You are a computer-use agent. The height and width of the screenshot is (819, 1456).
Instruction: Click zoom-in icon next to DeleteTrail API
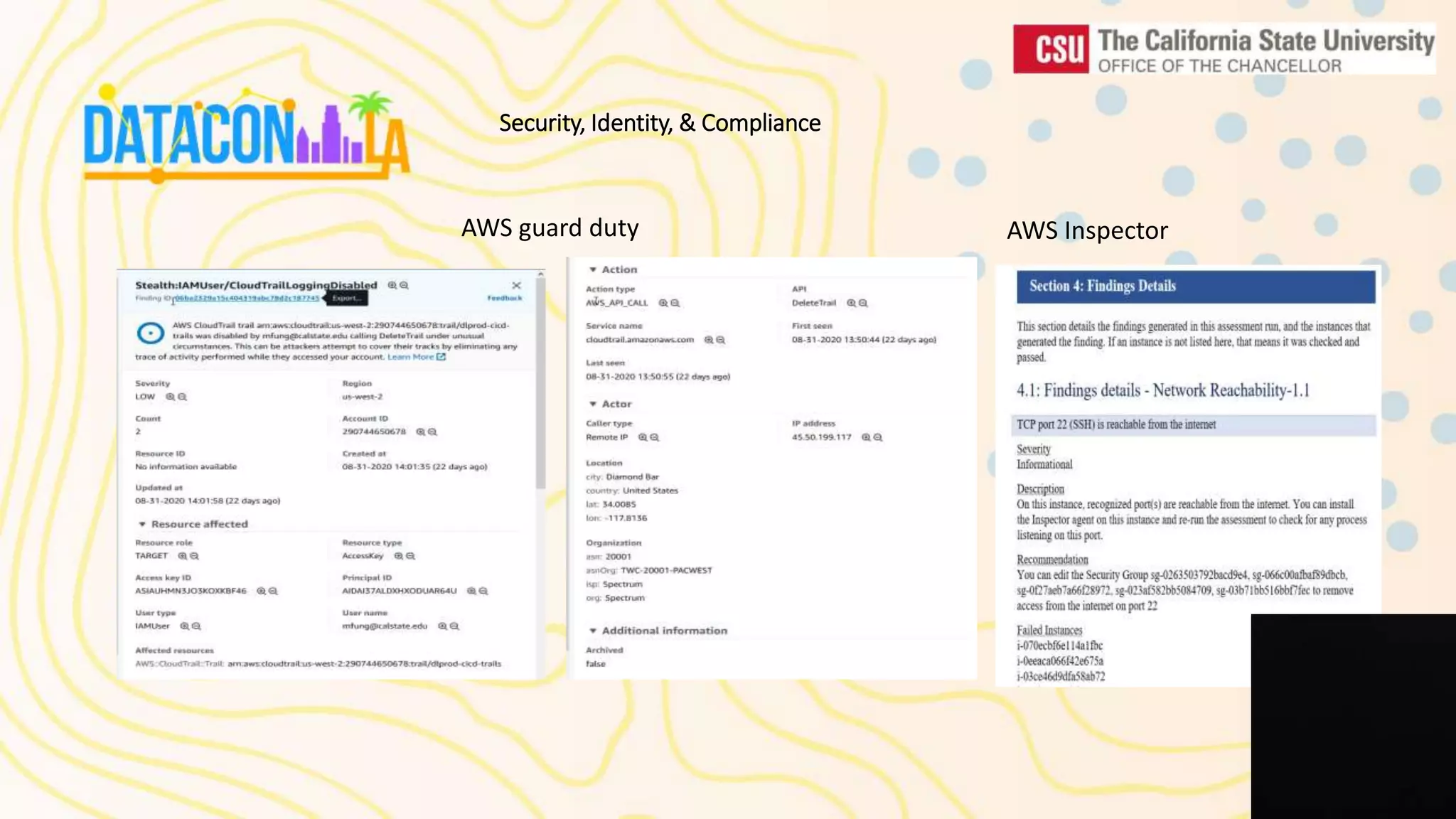point(851,303)
